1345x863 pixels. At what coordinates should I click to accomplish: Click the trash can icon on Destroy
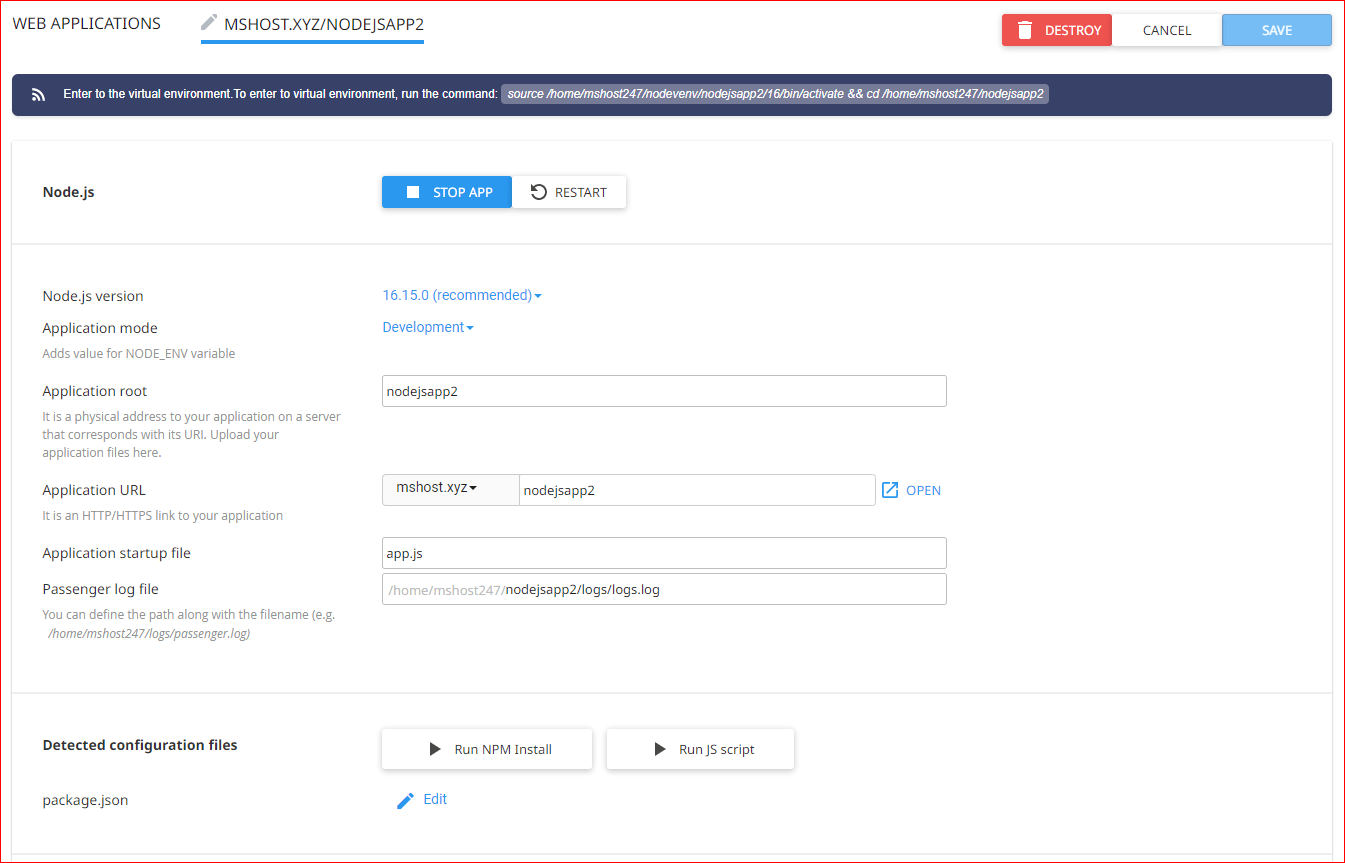coord(1025,30)
